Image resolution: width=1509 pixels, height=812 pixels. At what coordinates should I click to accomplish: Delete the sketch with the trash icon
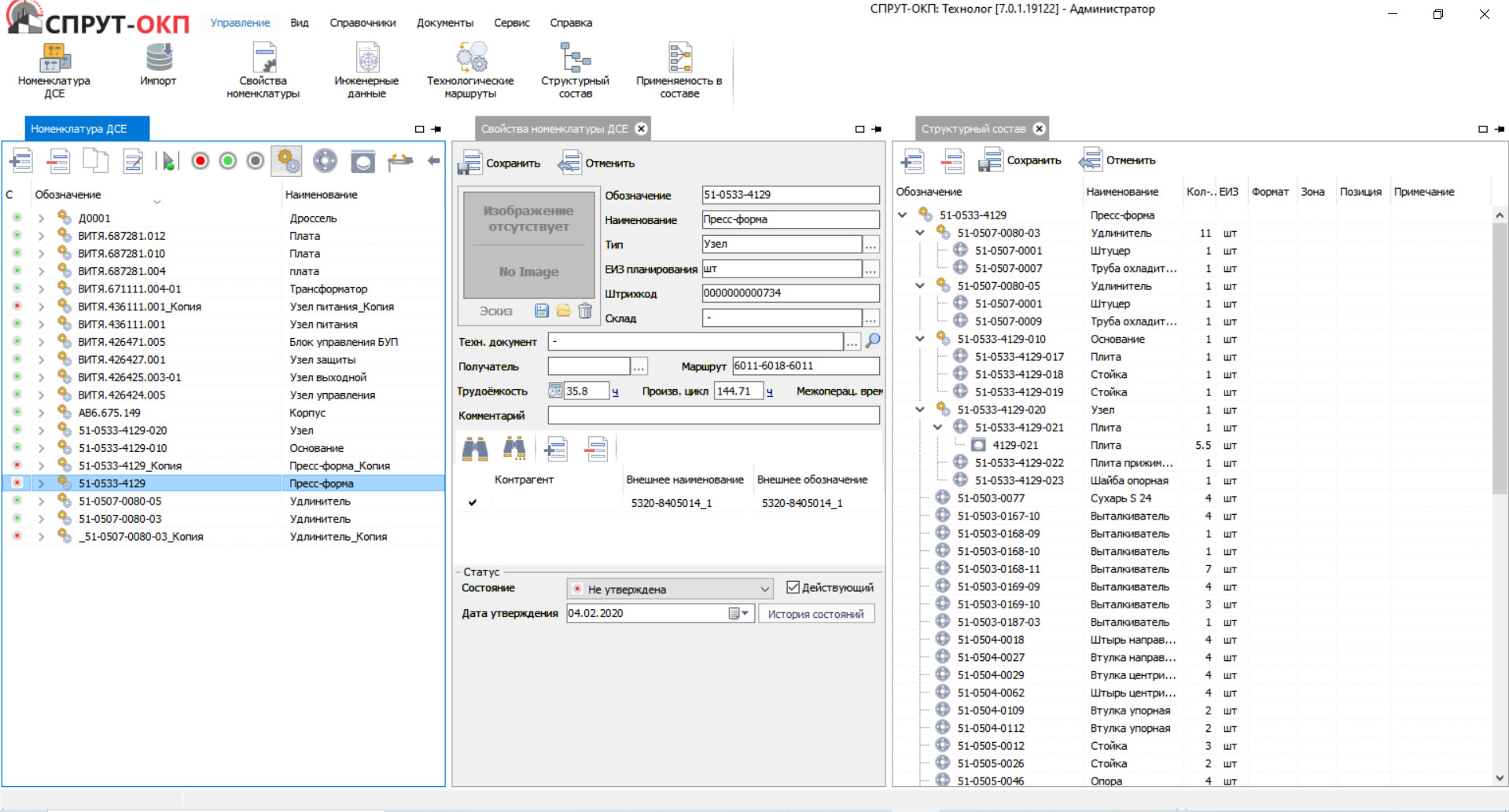point(585,311)
